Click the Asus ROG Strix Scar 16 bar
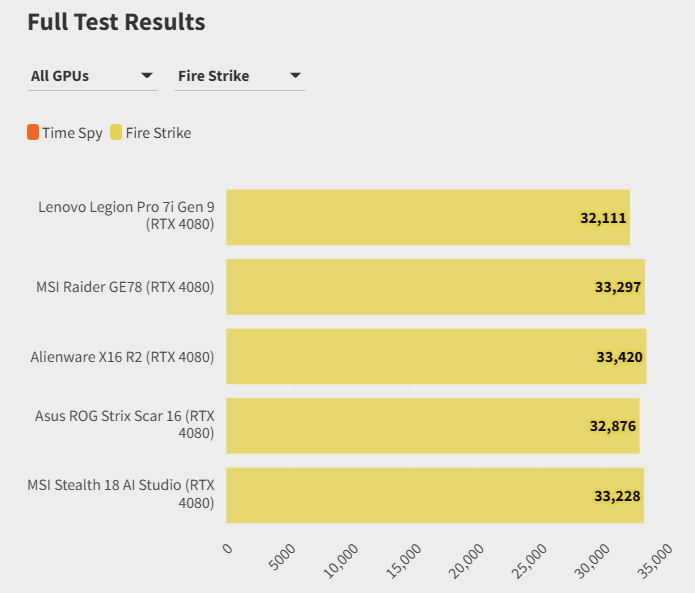 click(x=400, y=426)
